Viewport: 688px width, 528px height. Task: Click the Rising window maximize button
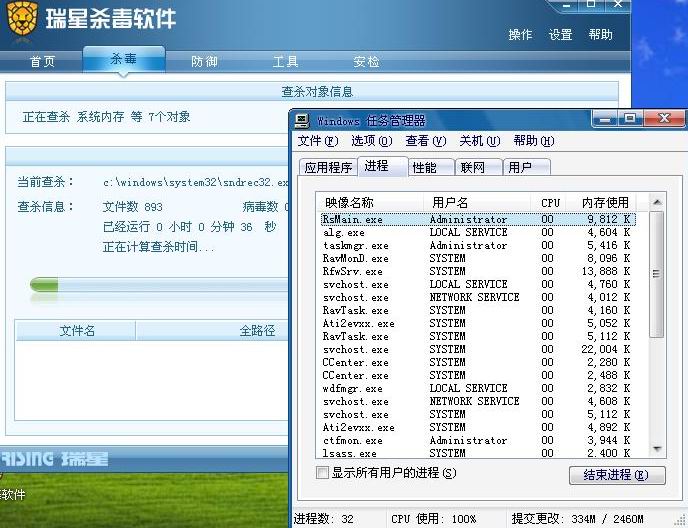pyautogui.click(x=591, y=4)
